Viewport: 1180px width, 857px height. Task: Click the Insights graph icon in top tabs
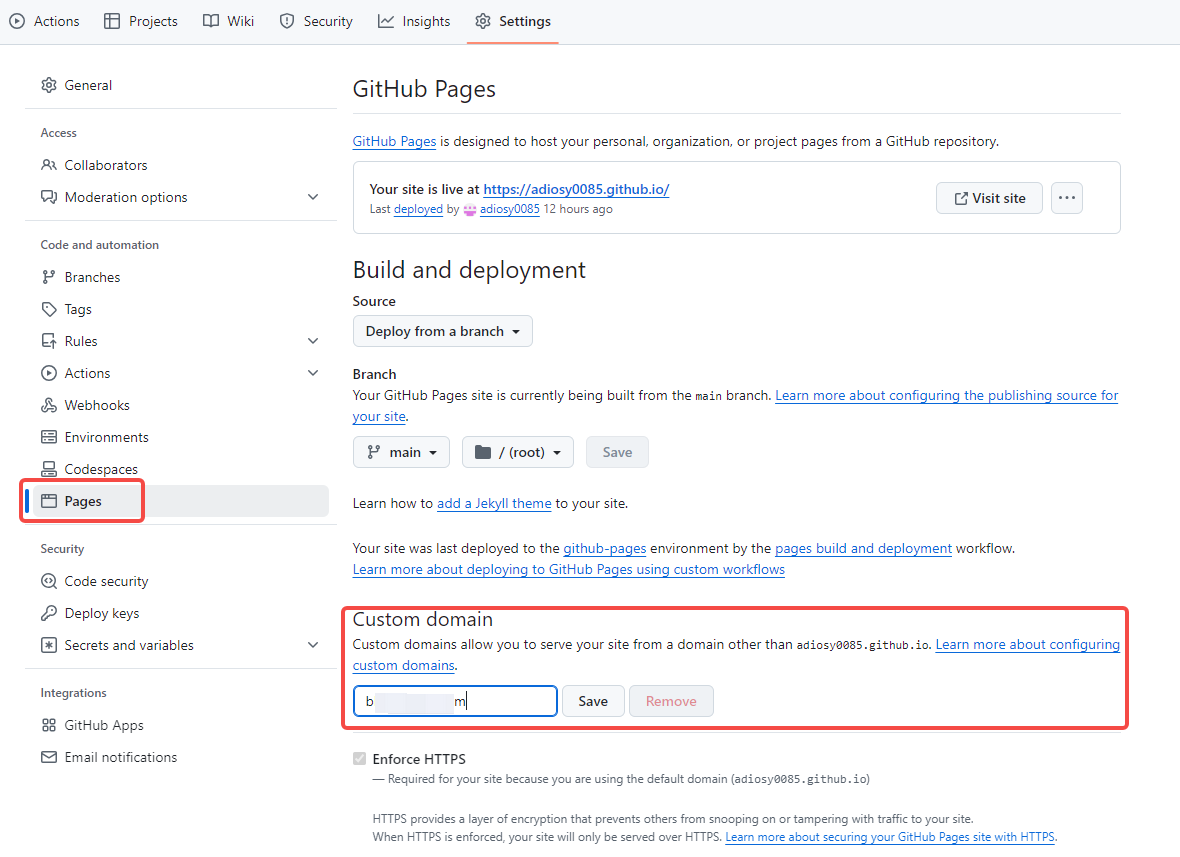pos(386,21)
